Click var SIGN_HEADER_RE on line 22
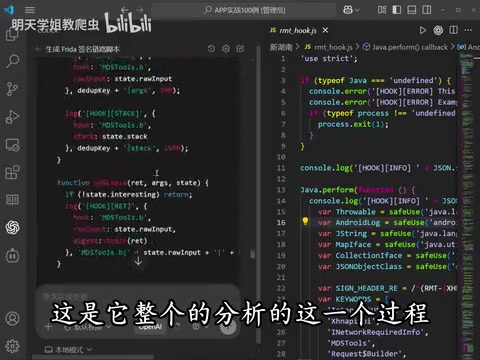Image resolution: width=480 pixels, height=360 pixels. pyautogui.click(x=358, y=288)
